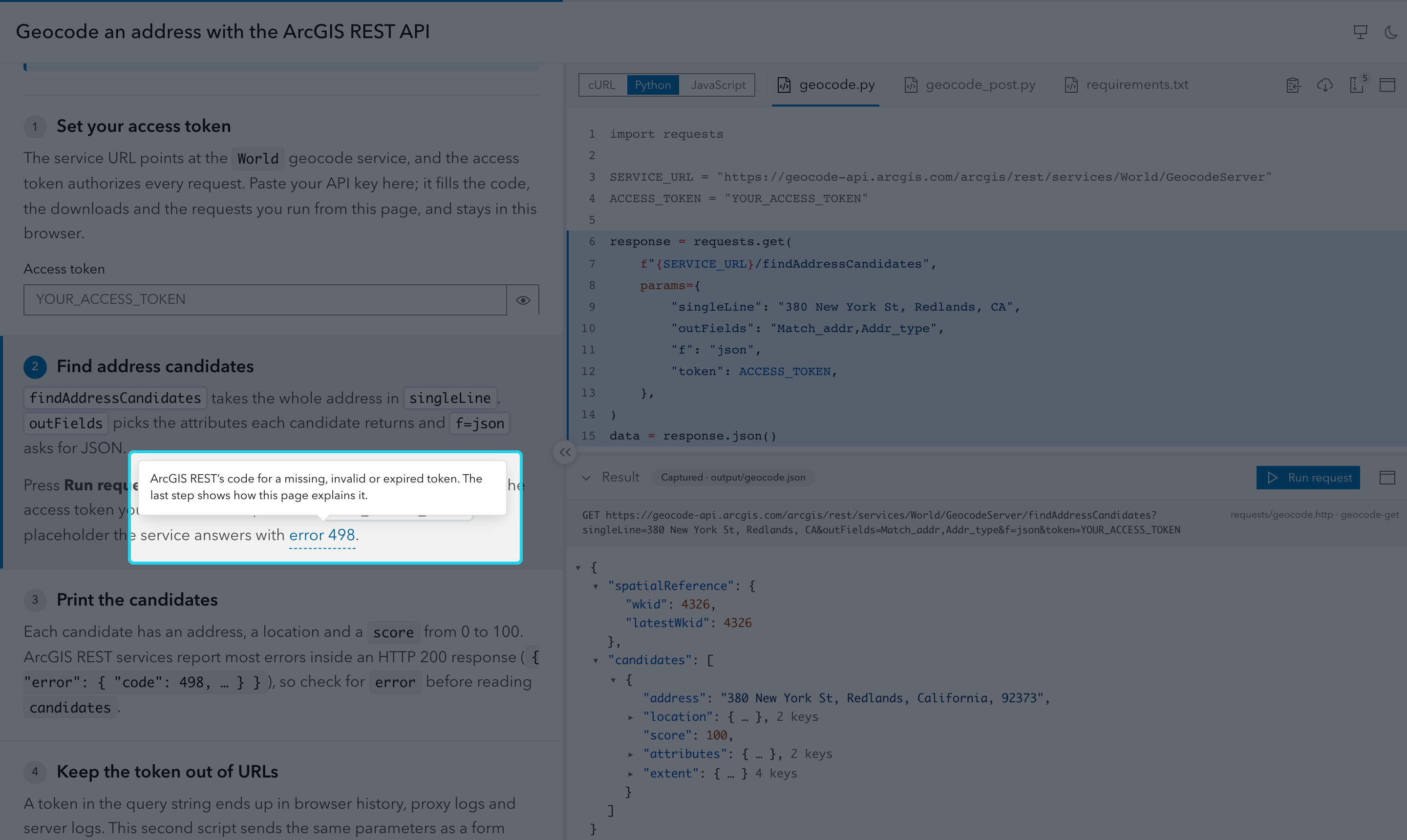Collapse the first candidate object arrow
Image resolution: width=1407 pixels, height=840 pixels.
click(x=613, y=680)
